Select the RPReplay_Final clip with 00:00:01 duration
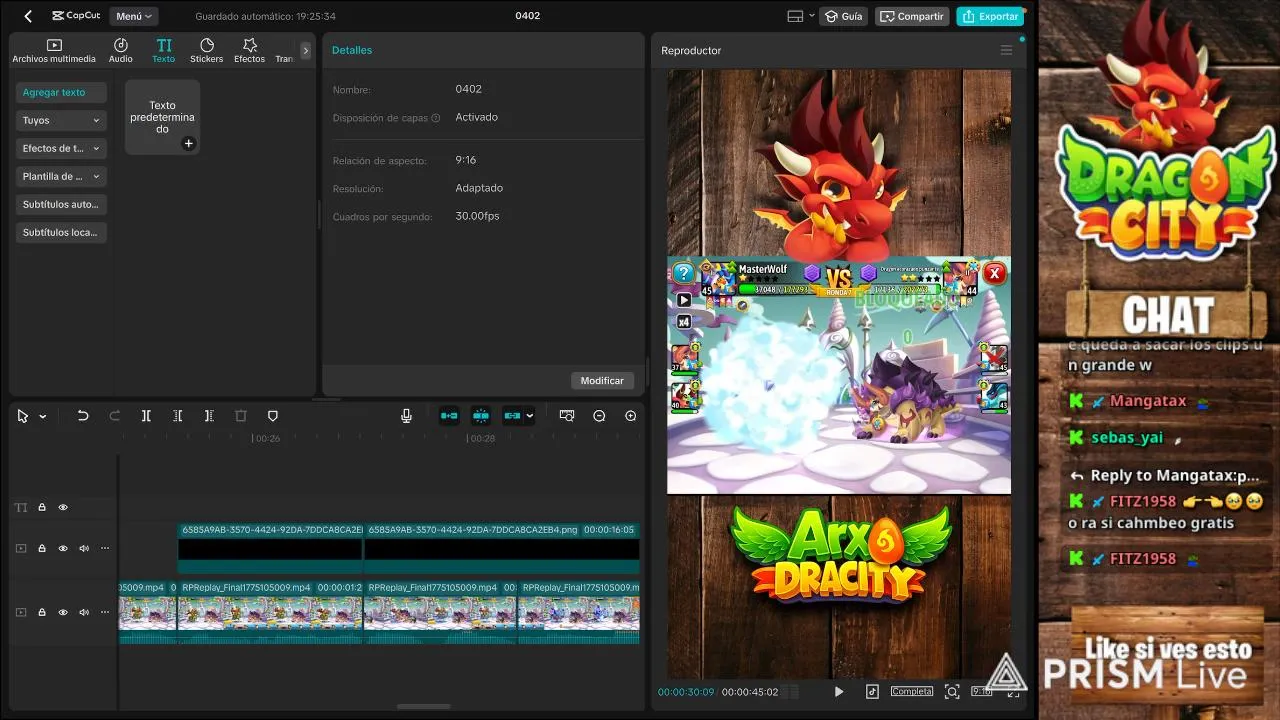 [270, 612]
